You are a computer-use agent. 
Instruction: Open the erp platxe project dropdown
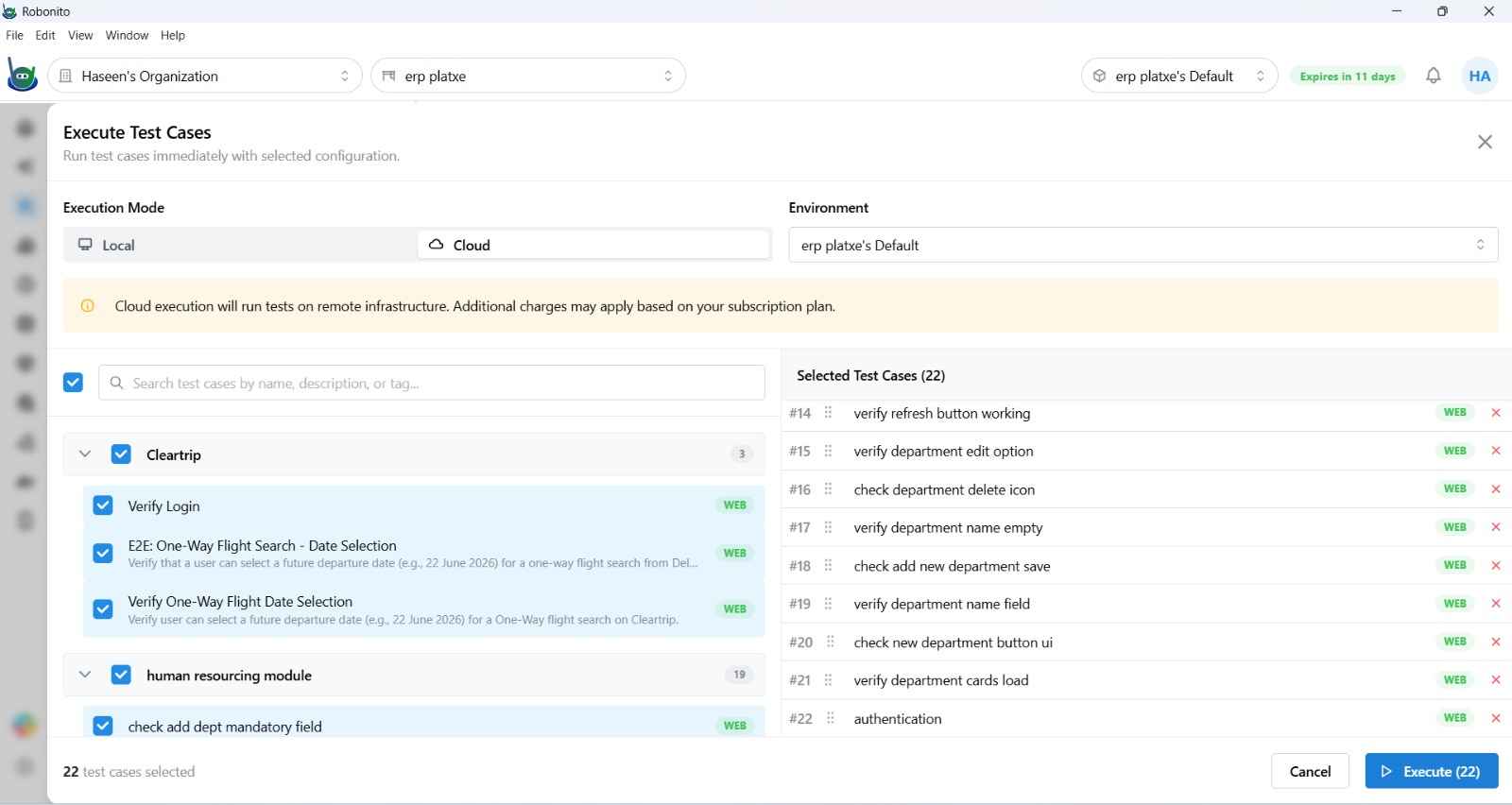point(528,76)
